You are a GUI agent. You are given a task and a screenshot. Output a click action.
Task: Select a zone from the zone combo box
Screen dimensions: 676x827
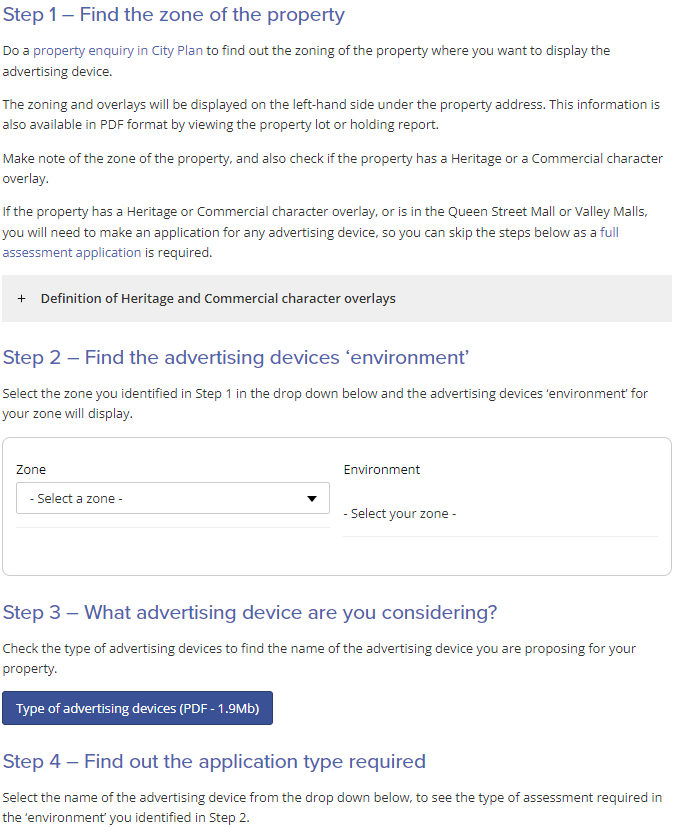pos(172,497)
